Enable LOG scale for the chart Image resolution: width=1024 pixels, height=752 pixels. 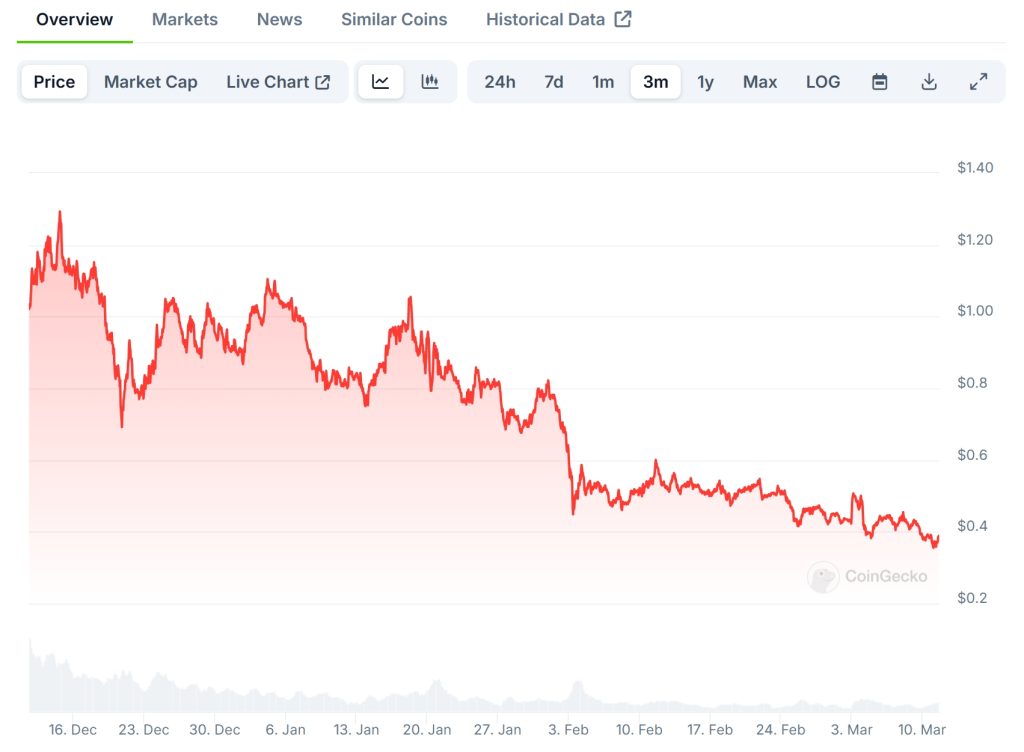[823, 82]
